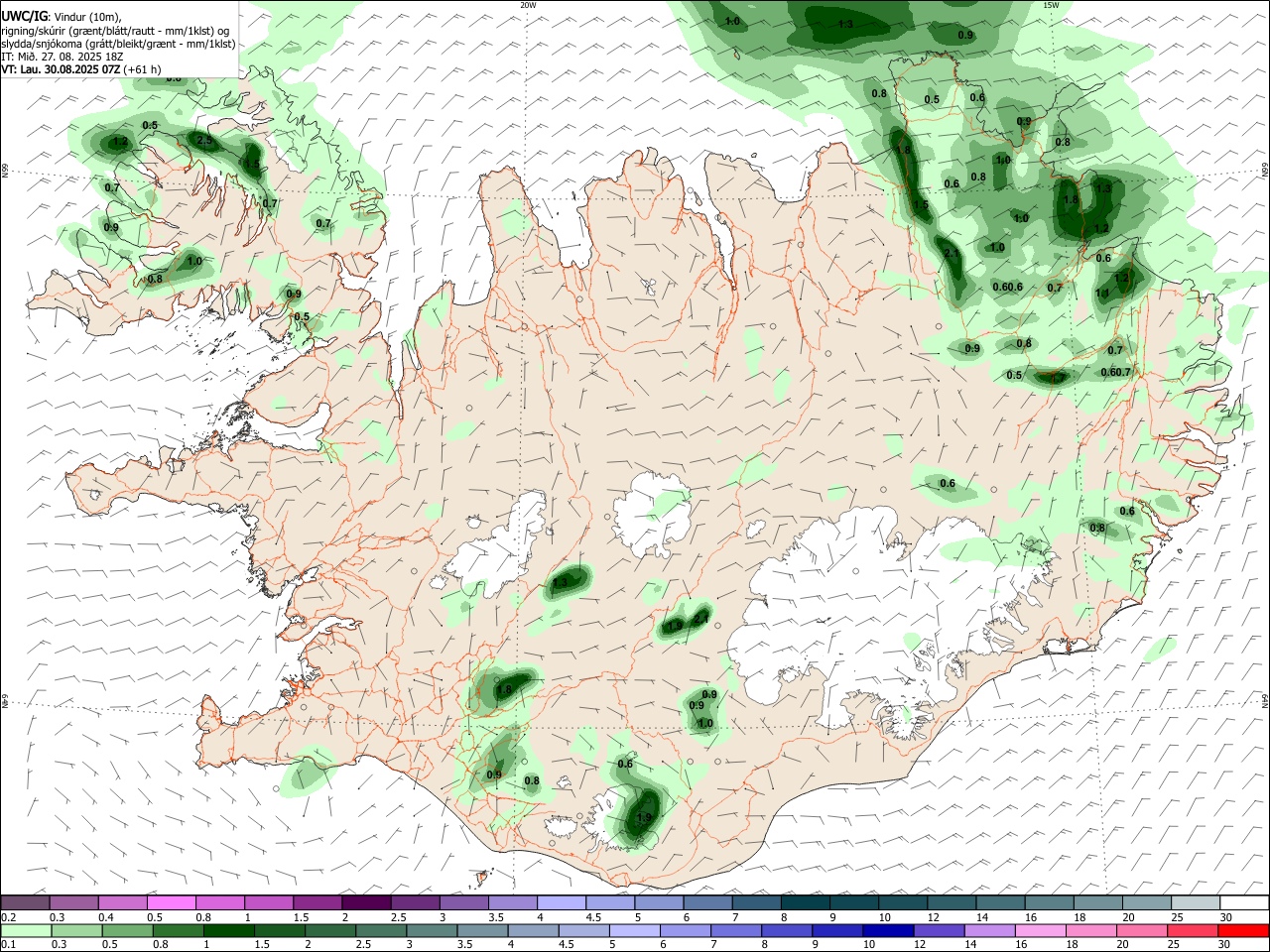The height and width of the screenshot is (952, 1270).
Task: Select the darkest green 1–1.5 lower swatch
Action: coord(229,931)
